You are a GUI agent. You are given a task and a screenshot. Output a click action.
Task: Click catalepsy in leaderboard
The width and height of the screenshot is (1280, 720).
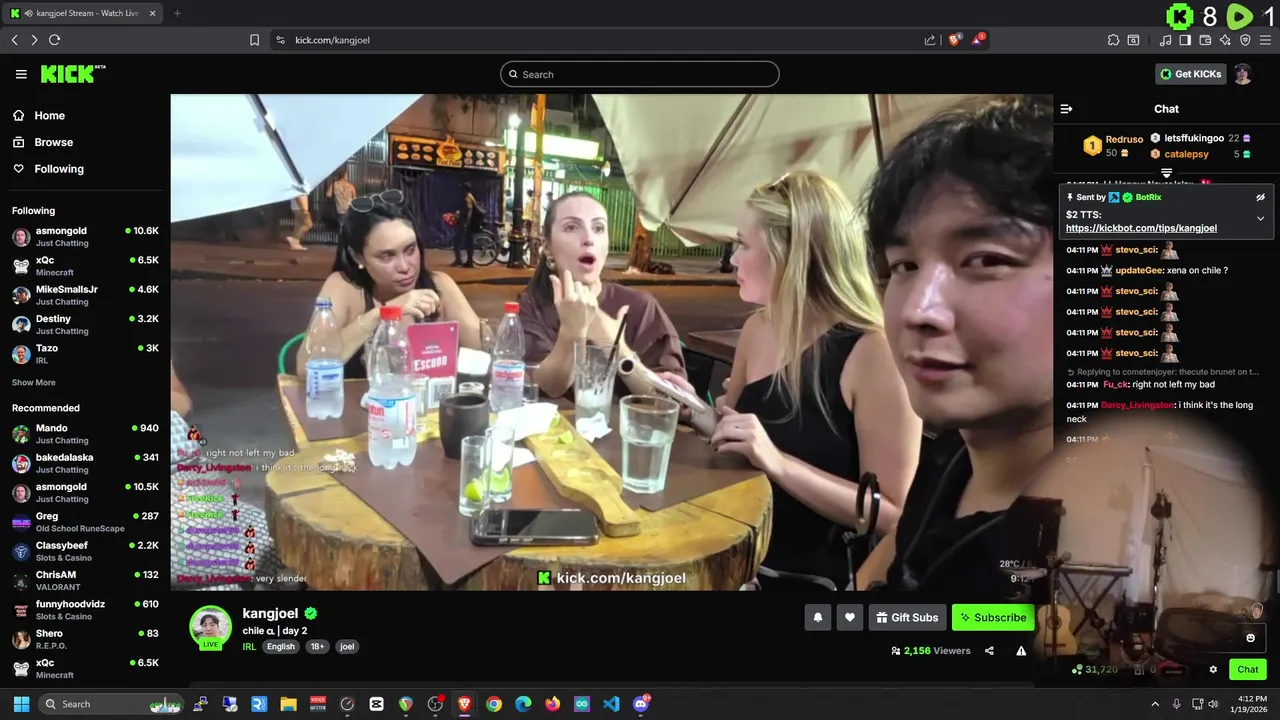pyautogui.click(x=1186, y=154)
